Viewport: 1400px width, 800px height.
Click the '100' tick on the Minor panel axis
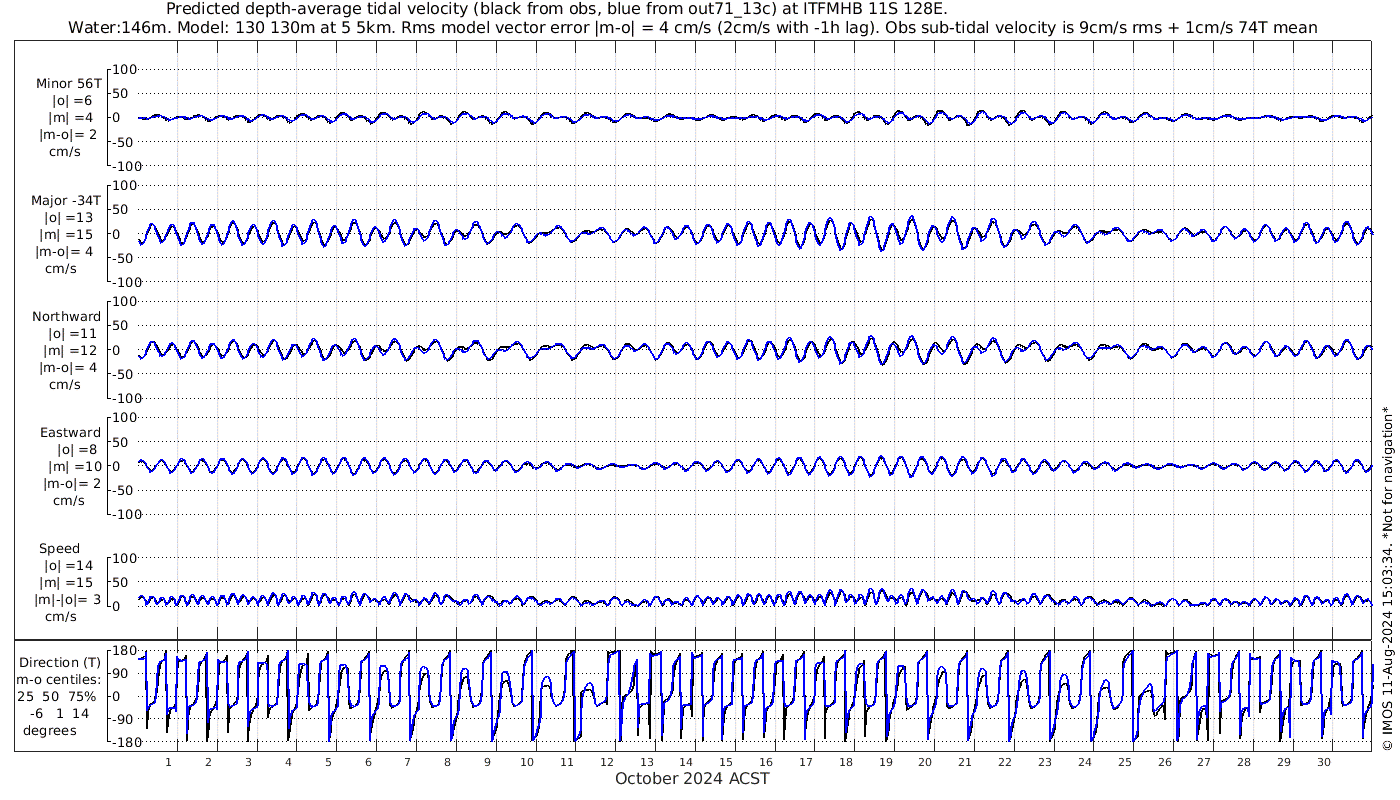coord(124,69)
